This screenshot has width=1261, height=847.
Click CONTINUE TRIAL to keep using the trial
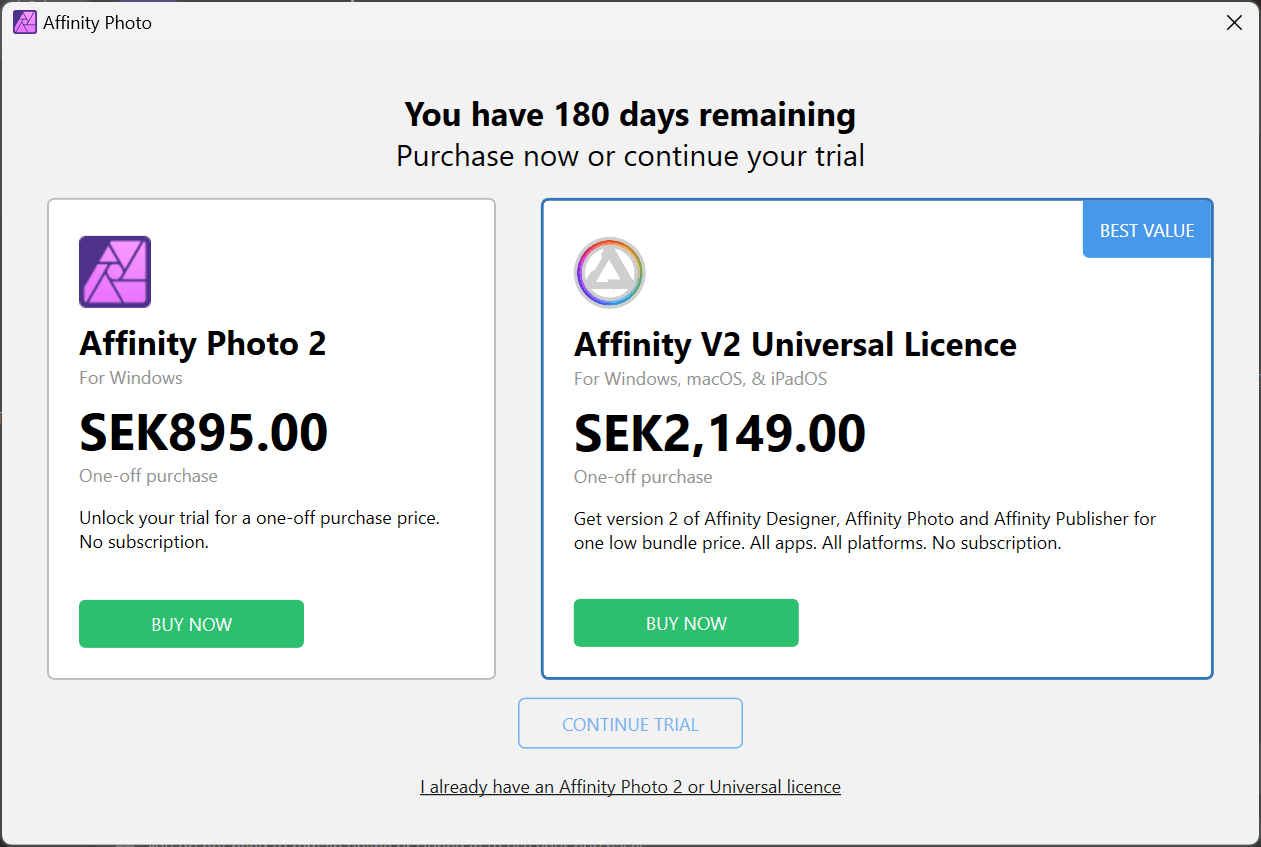click(630, 723)
